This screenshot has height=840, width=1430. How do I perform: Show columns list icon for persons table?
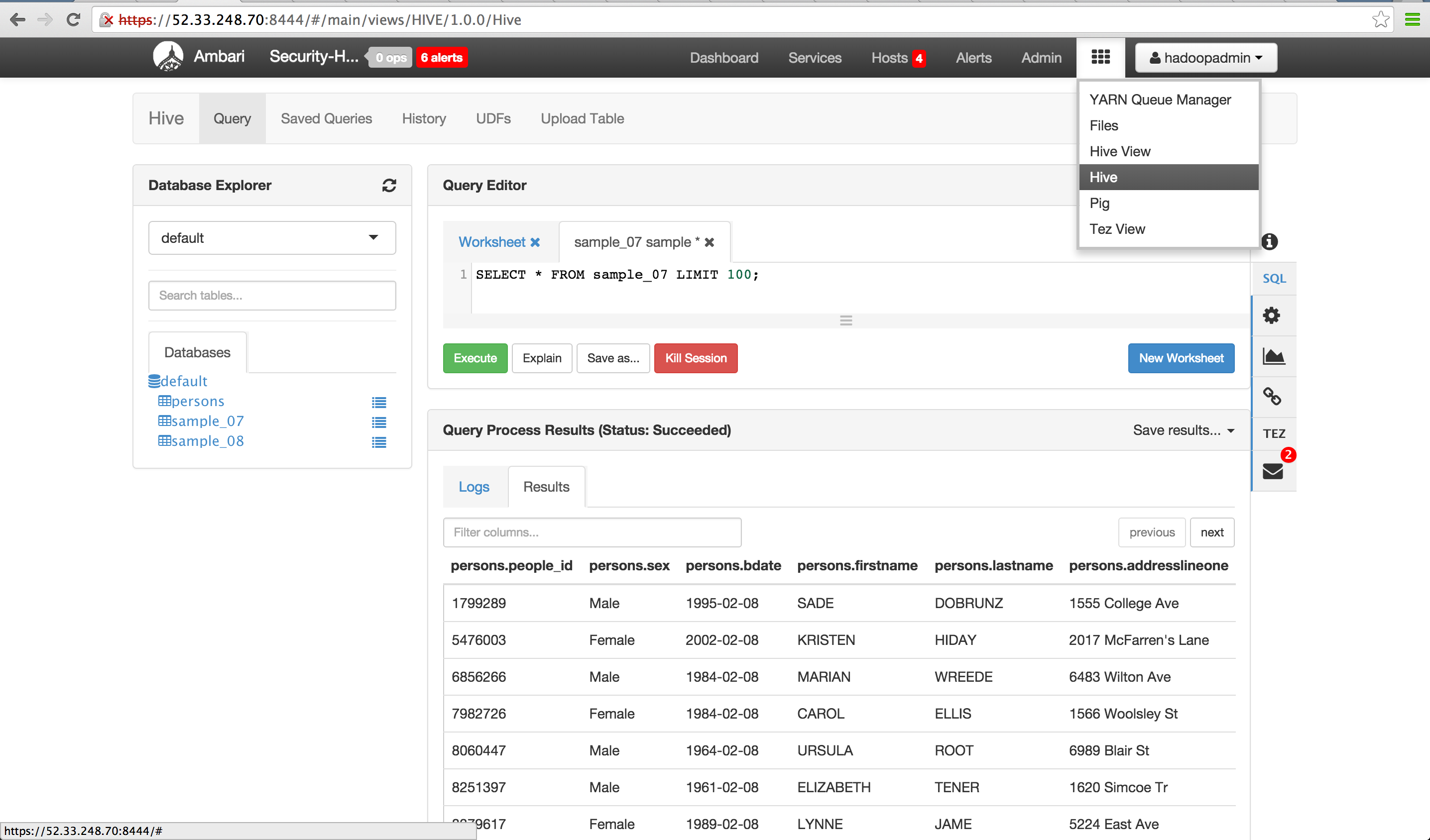[x=378, y=402]
